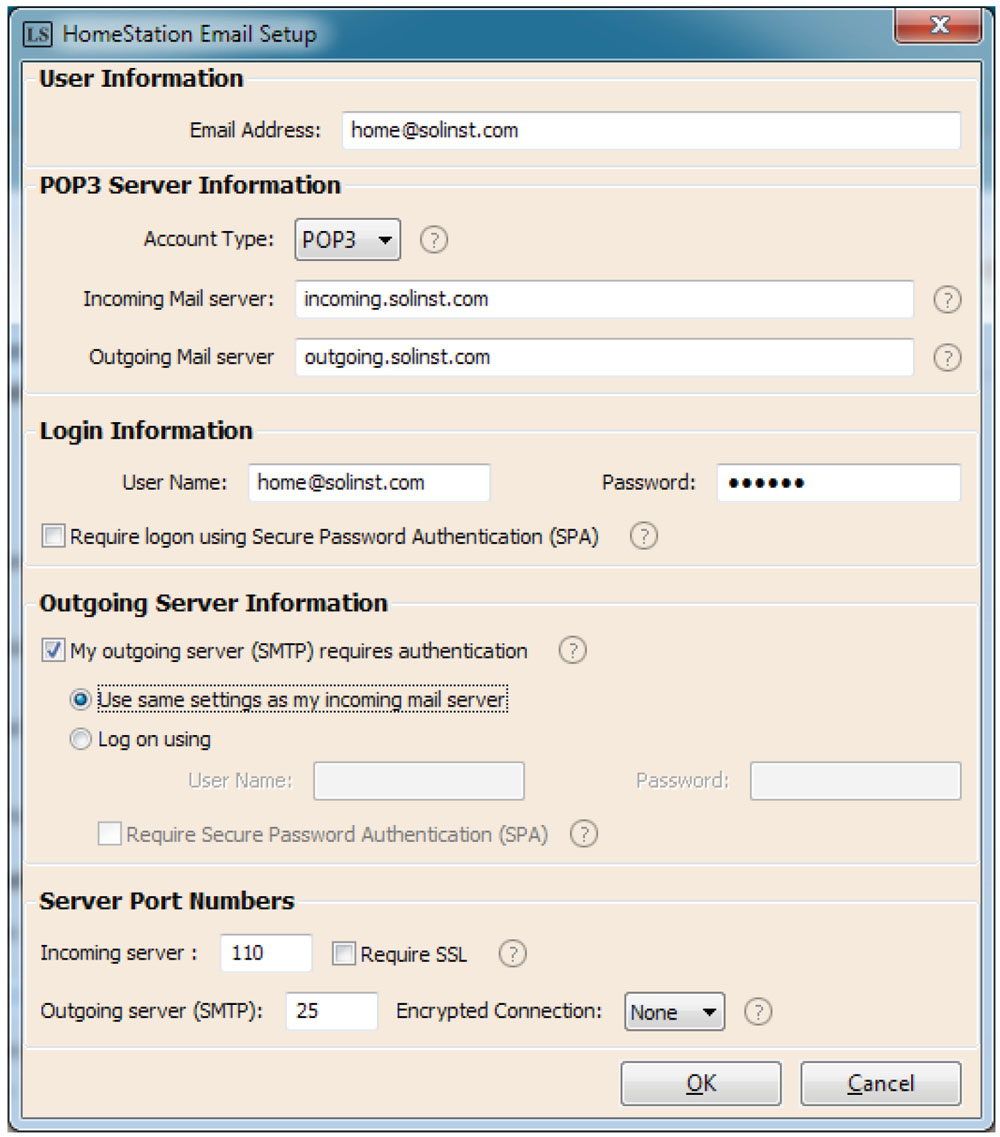Select the Log on using radio button
This screenshot has width=1000, height=1137.
(x=80, y=739)
